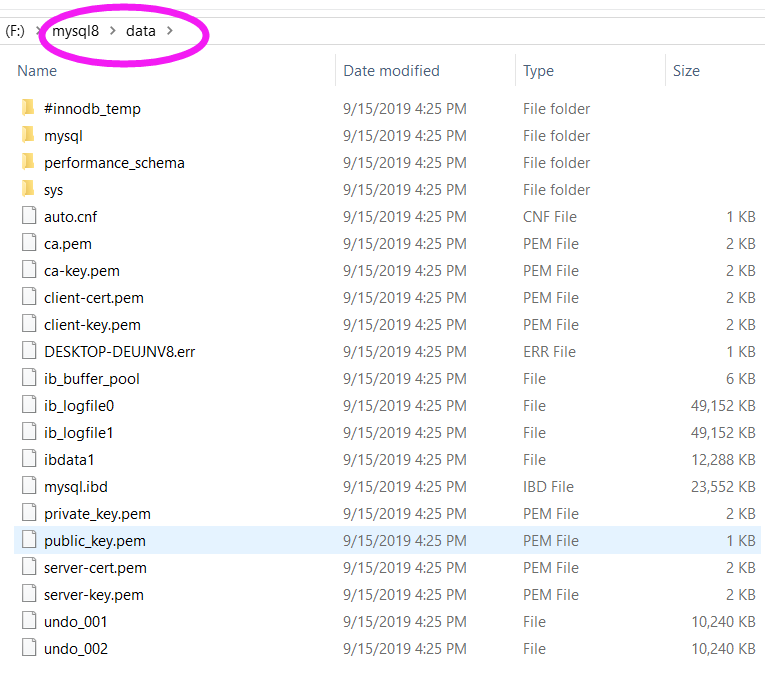
Task: Select the ib_logfile0 file name
Action: (79, 405)
